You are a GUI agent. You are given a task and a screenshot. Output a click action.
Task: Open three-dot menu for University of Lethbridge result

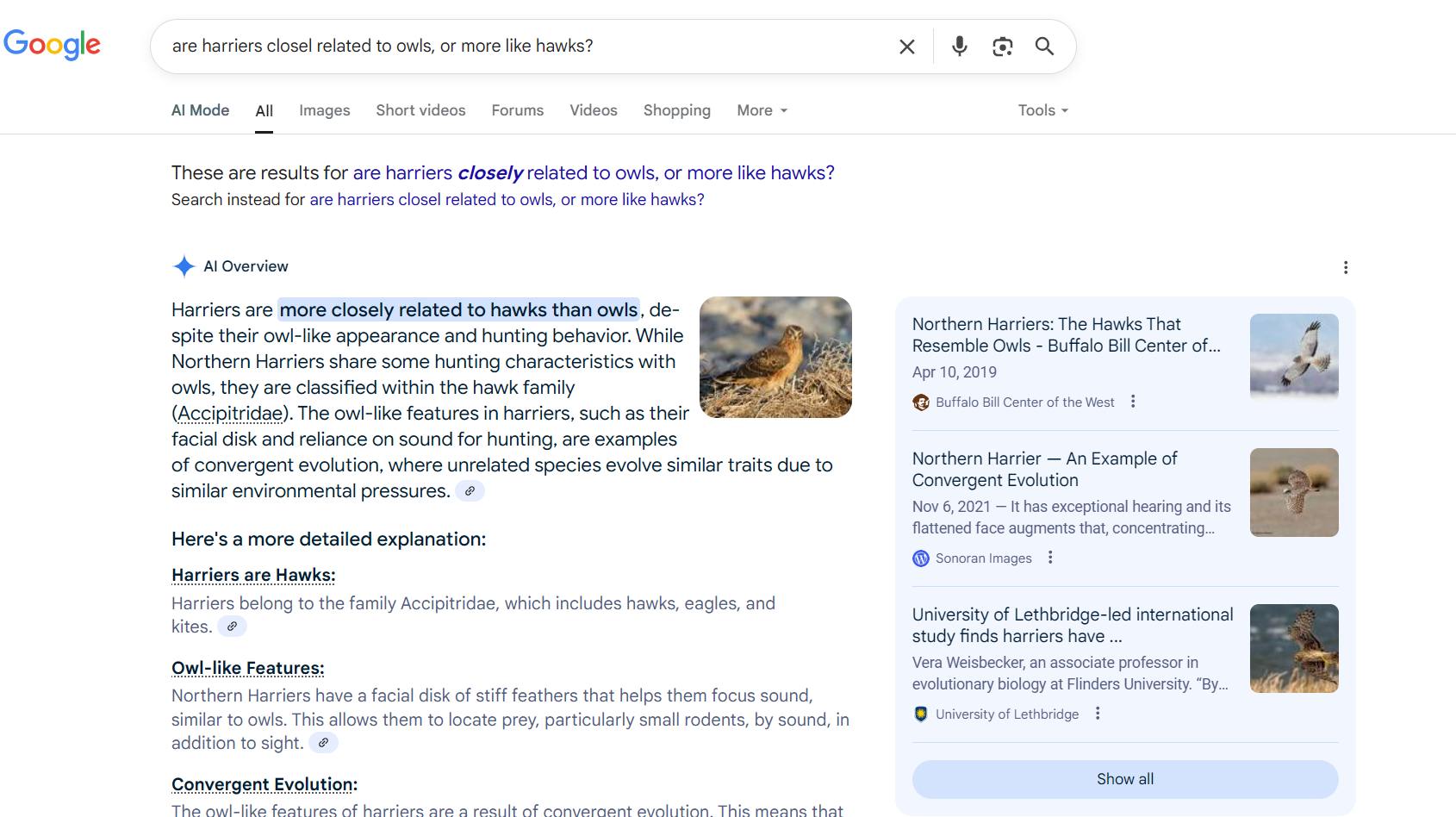[1098, 714]
